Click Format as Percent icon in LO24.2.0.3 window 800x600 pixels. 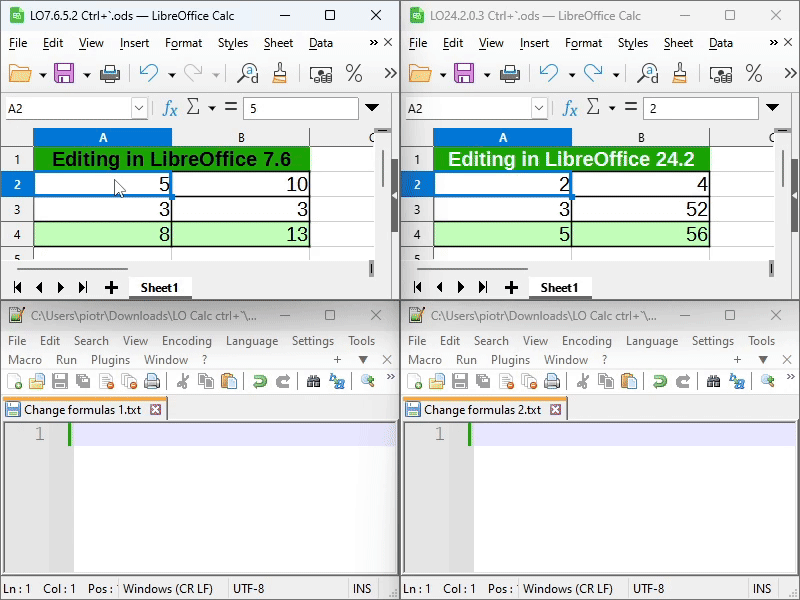[754, 73]
